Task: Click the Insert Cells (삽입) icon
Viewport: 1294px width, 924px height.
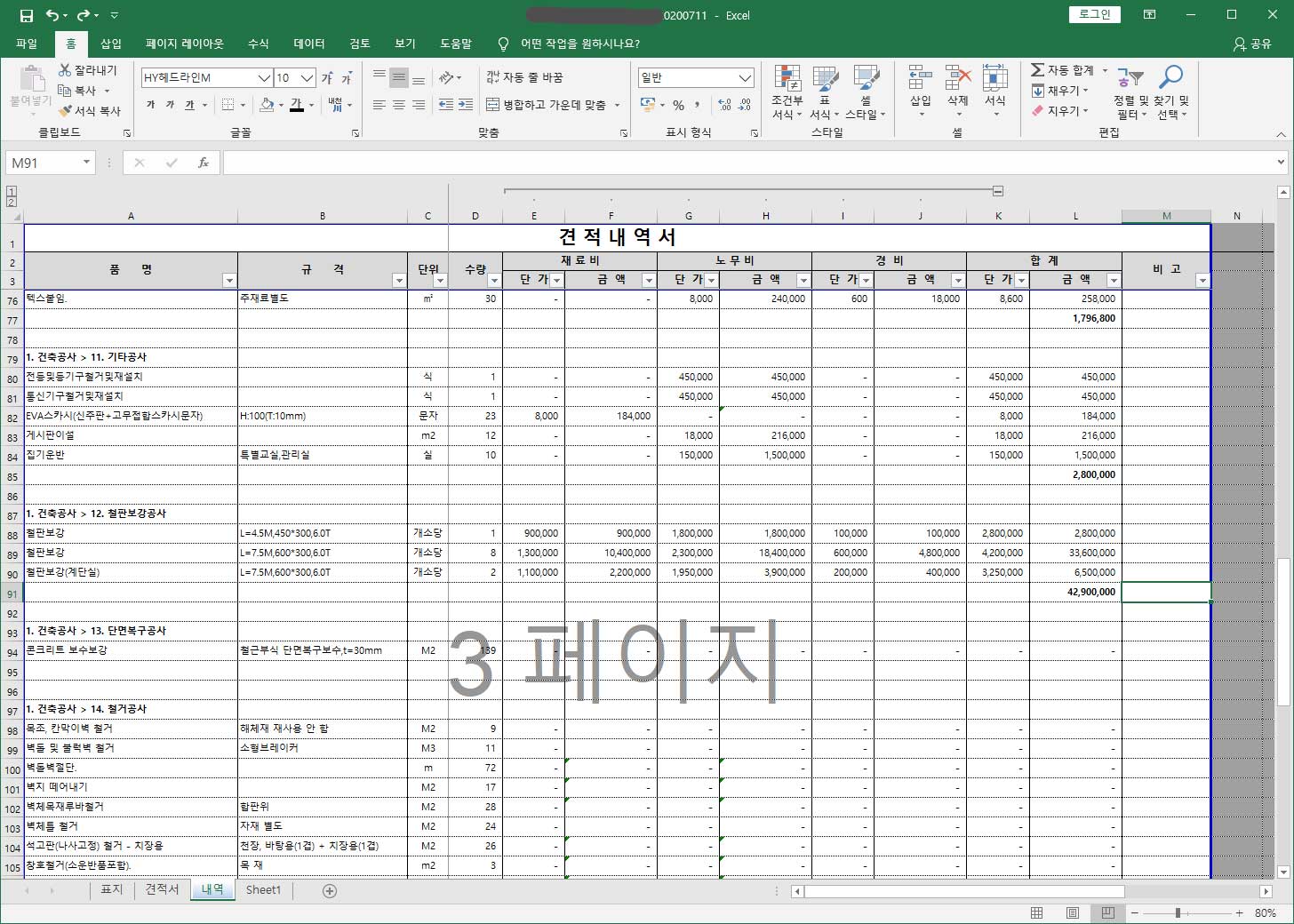Action: (920, 89)
